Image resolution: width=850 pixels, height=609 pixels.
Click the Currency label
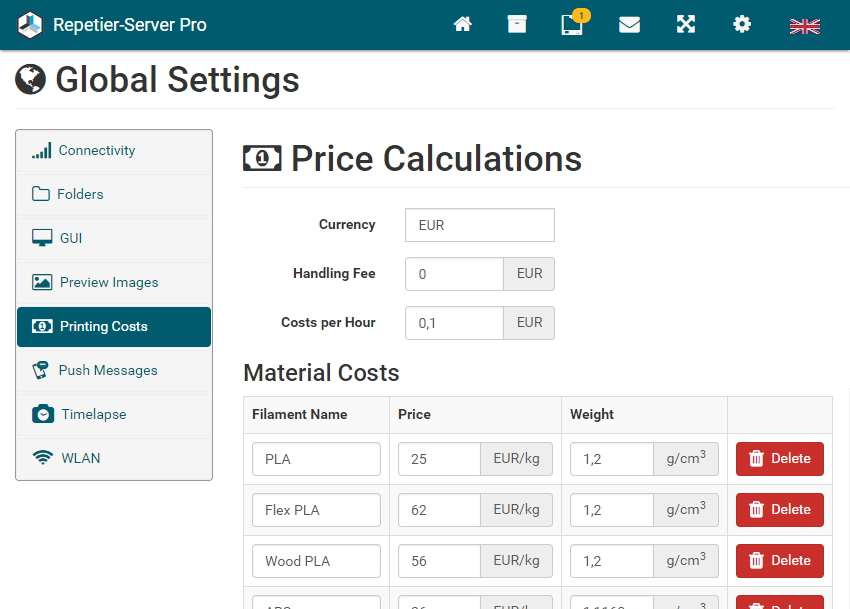point(347,225)
